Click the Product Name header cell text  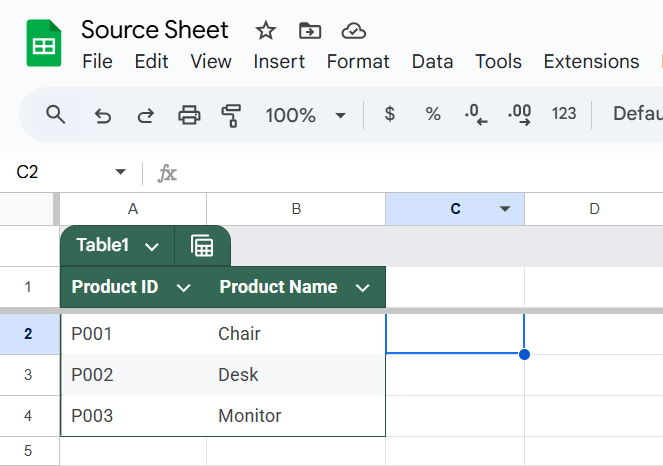[278, 287]
